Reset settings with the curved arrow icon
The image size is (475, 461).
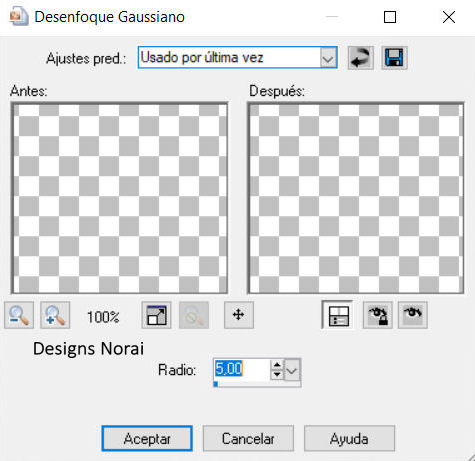pos(361,58)
